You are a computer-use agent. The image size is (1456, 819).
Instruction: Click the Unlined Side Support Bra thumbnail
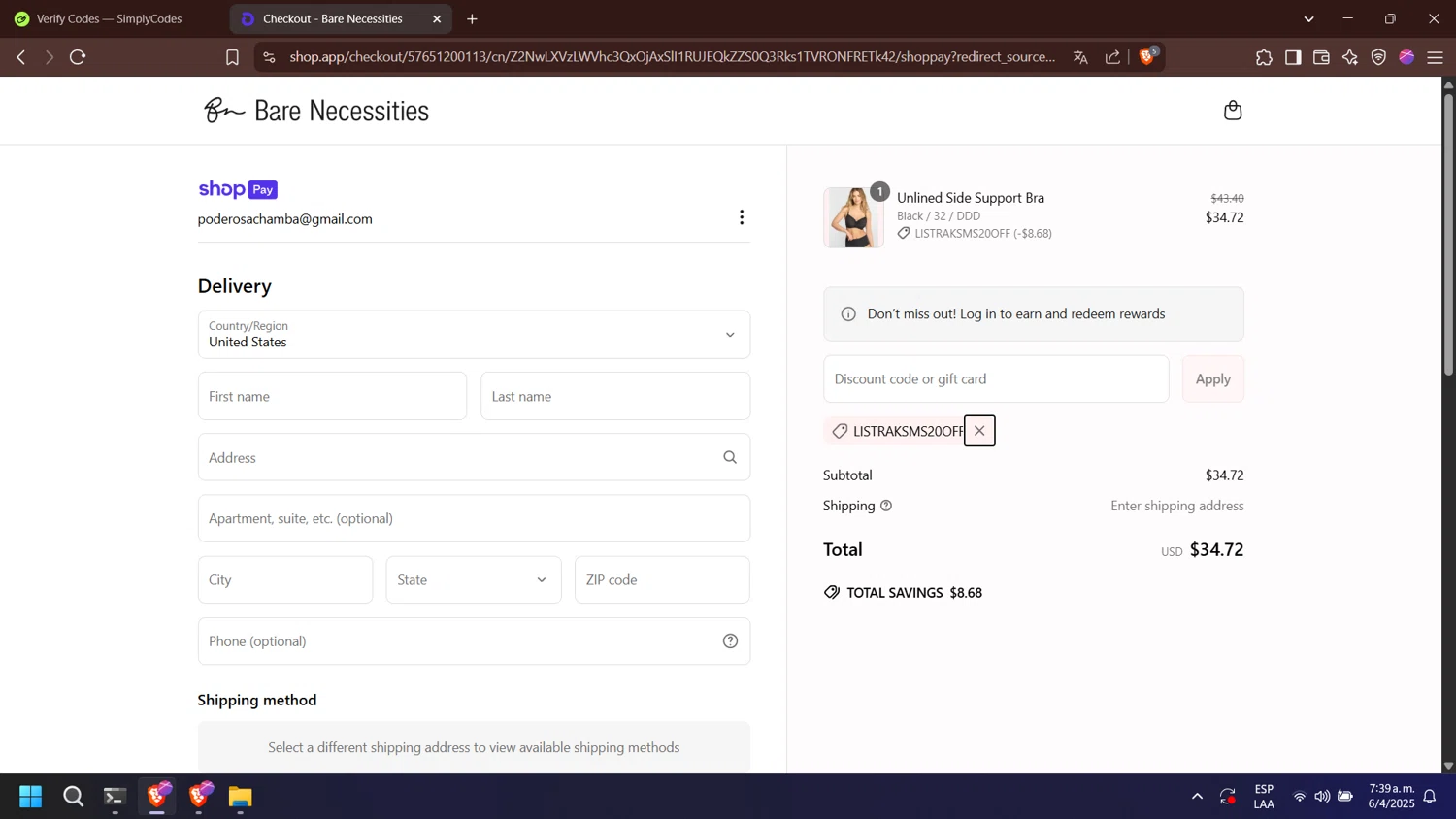[x=853, y=217]
